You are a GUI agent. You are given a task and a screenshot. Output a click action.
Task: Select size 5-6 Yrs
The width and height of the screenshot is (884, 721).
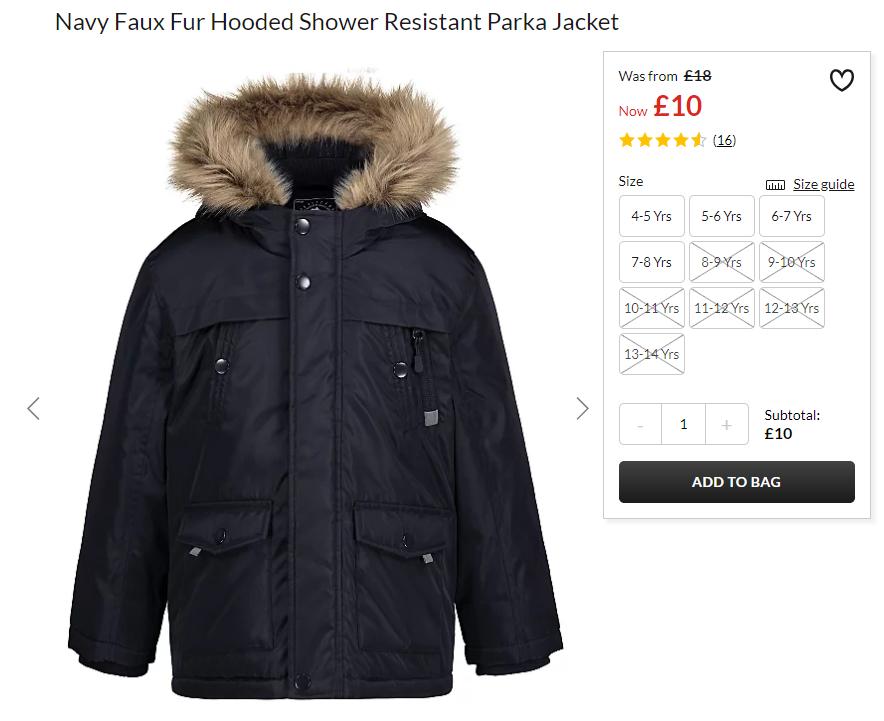722,216
